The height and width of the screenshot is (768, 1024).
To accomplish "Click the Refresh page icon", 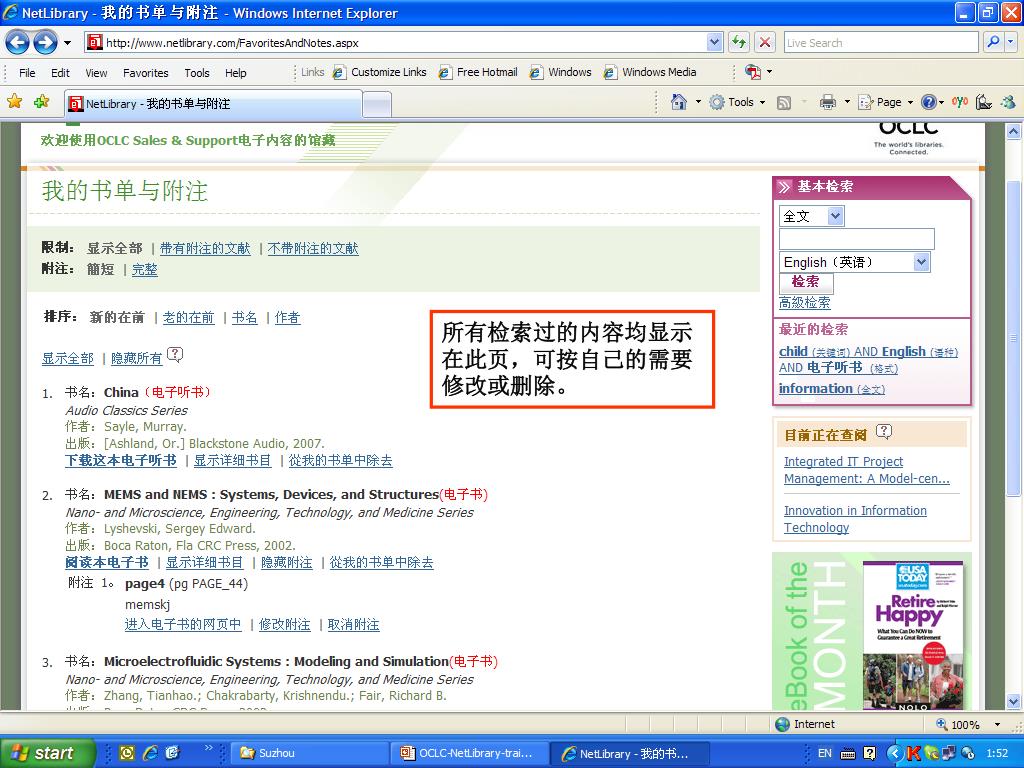I will coord(739,42).
